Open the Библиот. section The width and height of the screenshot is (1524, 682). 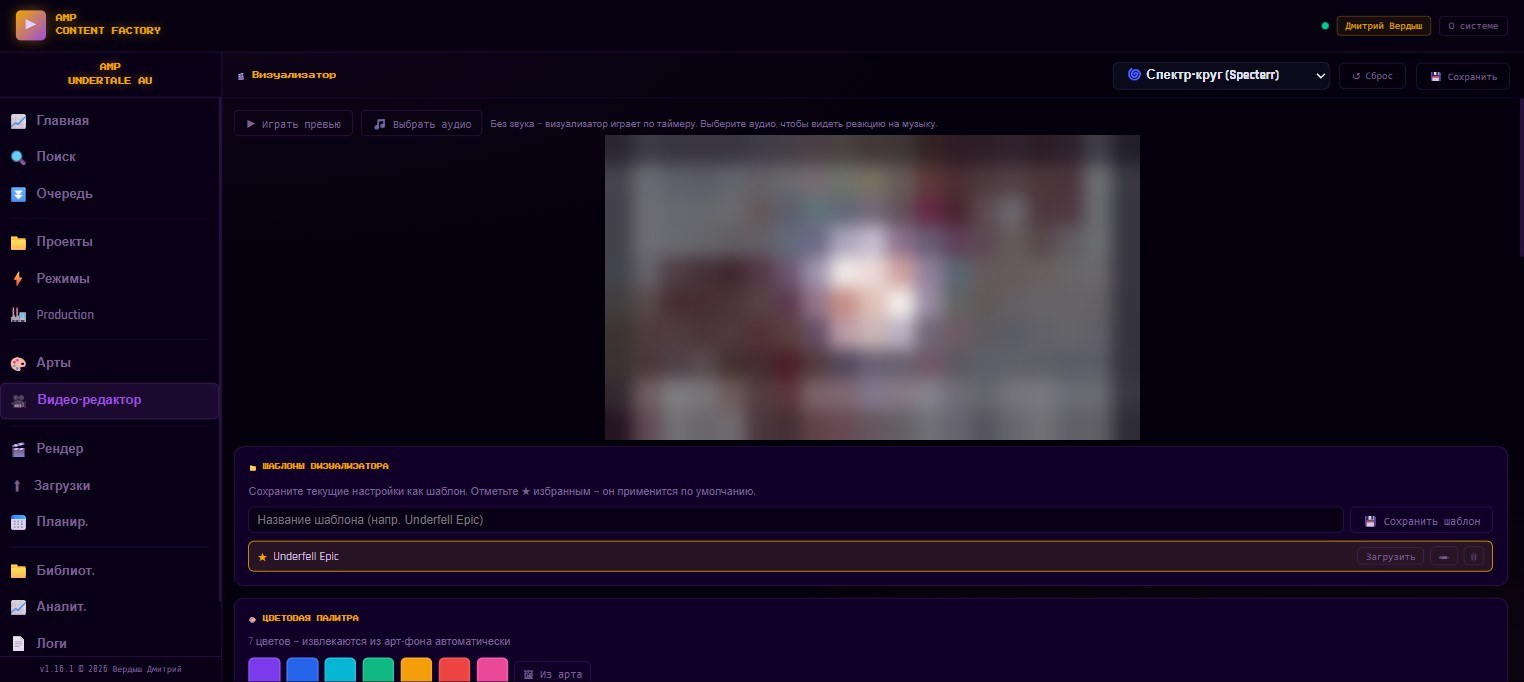[110, 571]
